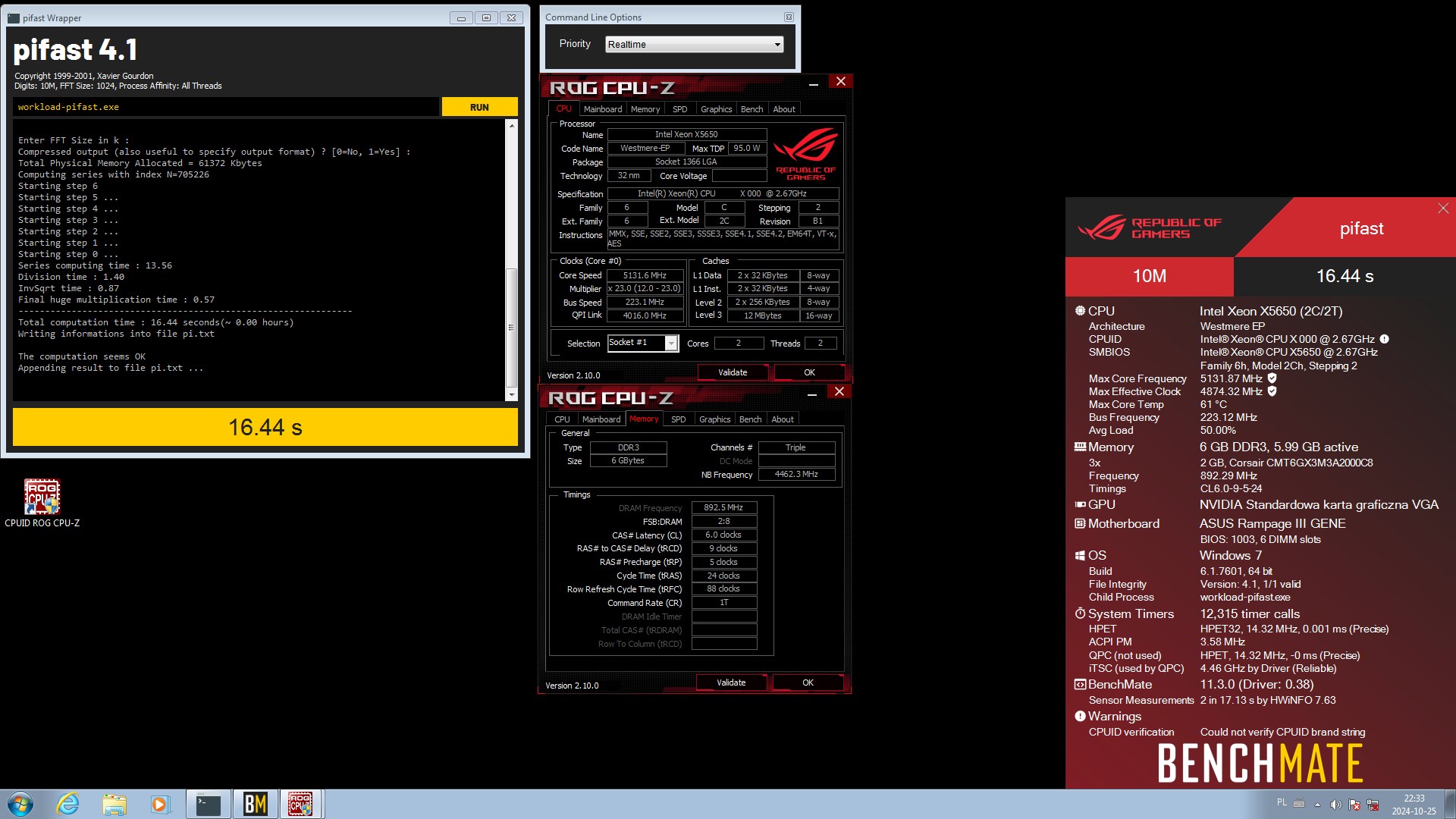Click the Memory section icon in BenchMate

coord(1080,447)
